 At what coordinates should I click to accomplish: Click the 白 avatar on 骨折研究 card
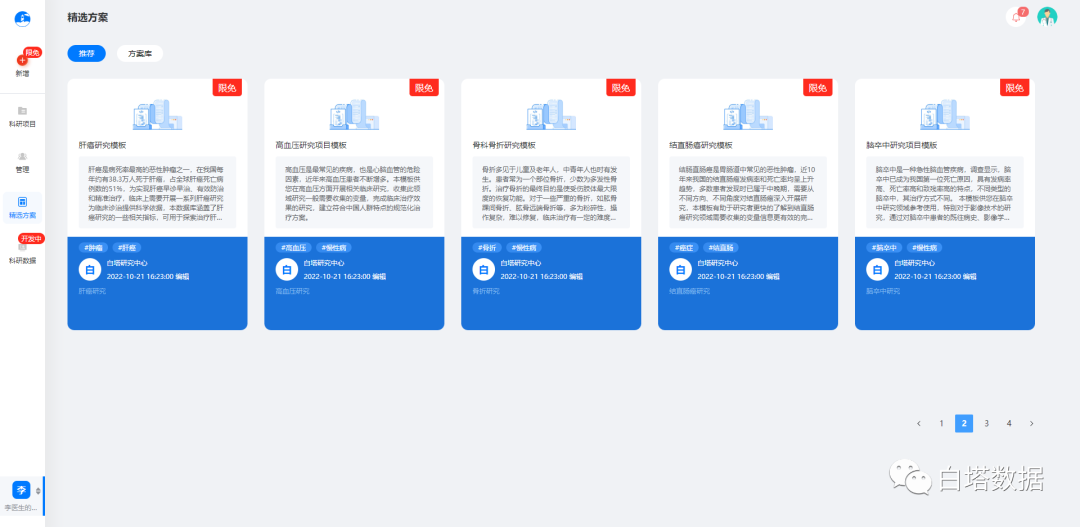[484, 269]
